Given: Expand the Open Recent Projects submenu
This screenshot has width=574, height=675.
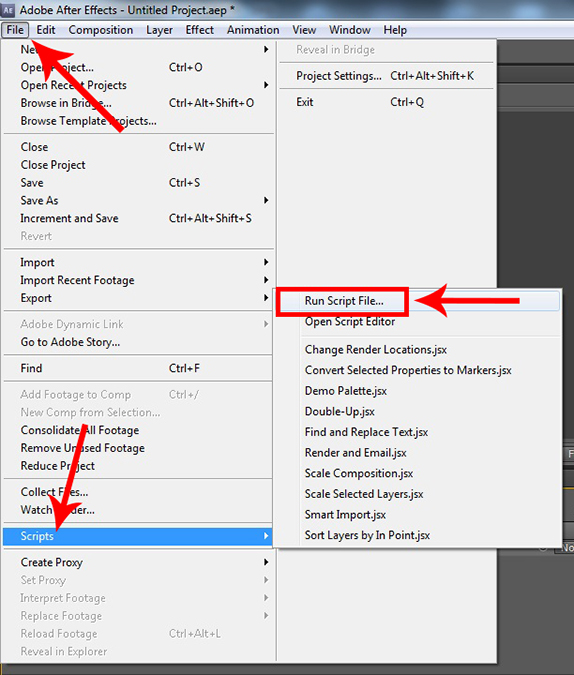Looking at the screenshot, I should tap(138, 85).
